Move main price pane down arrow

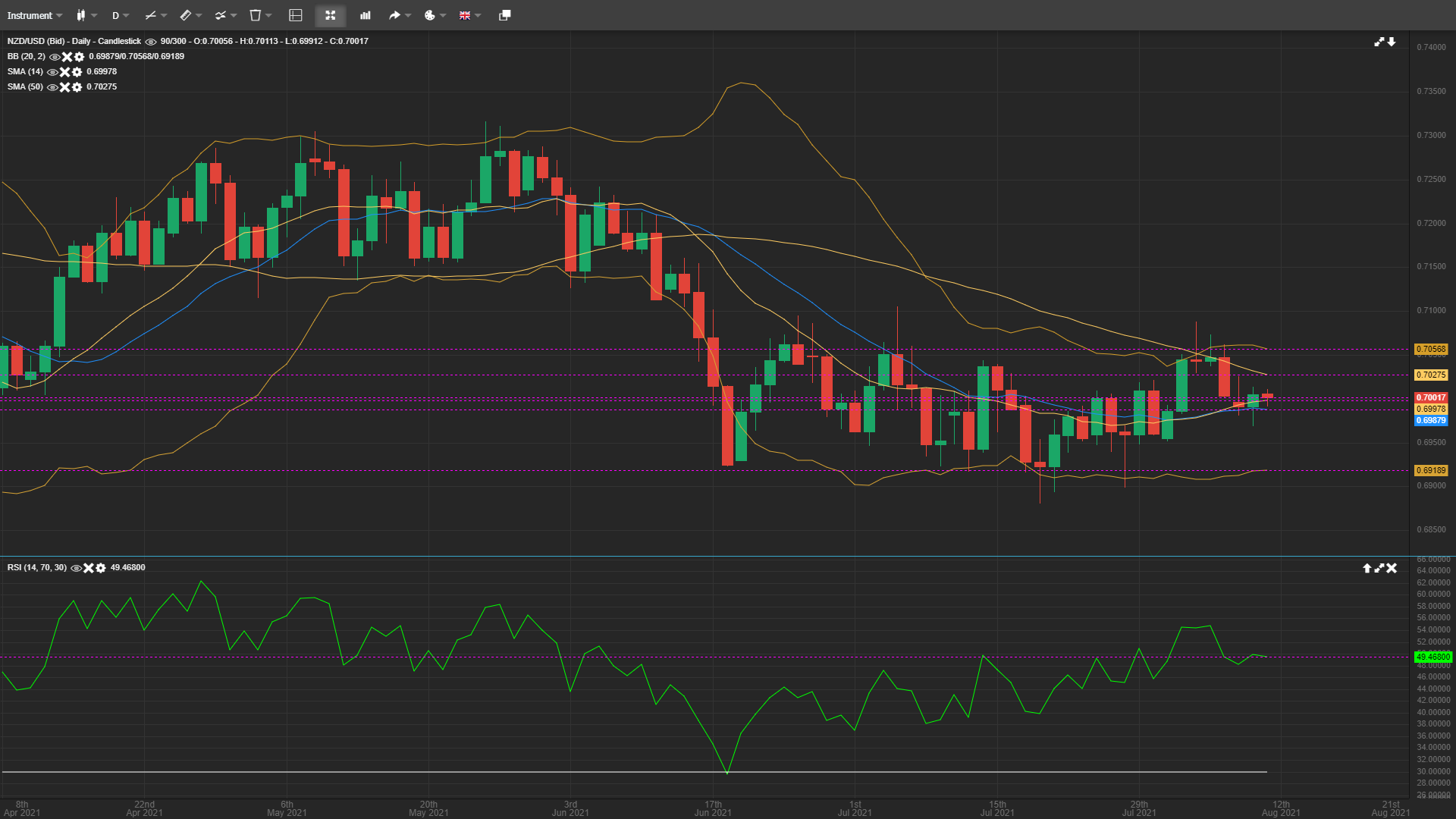pyautogui.click(x=1392, y=42)
